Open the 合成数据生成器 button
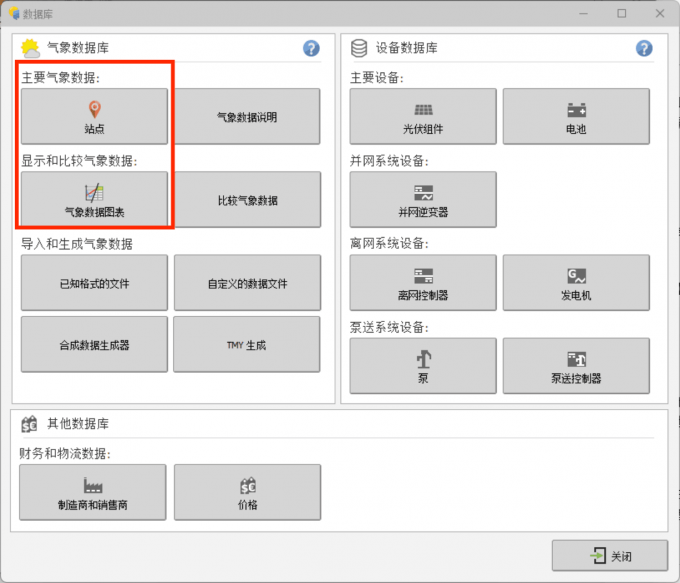The width and height of the screenshot is (680, 583). (x=94, y=344)
